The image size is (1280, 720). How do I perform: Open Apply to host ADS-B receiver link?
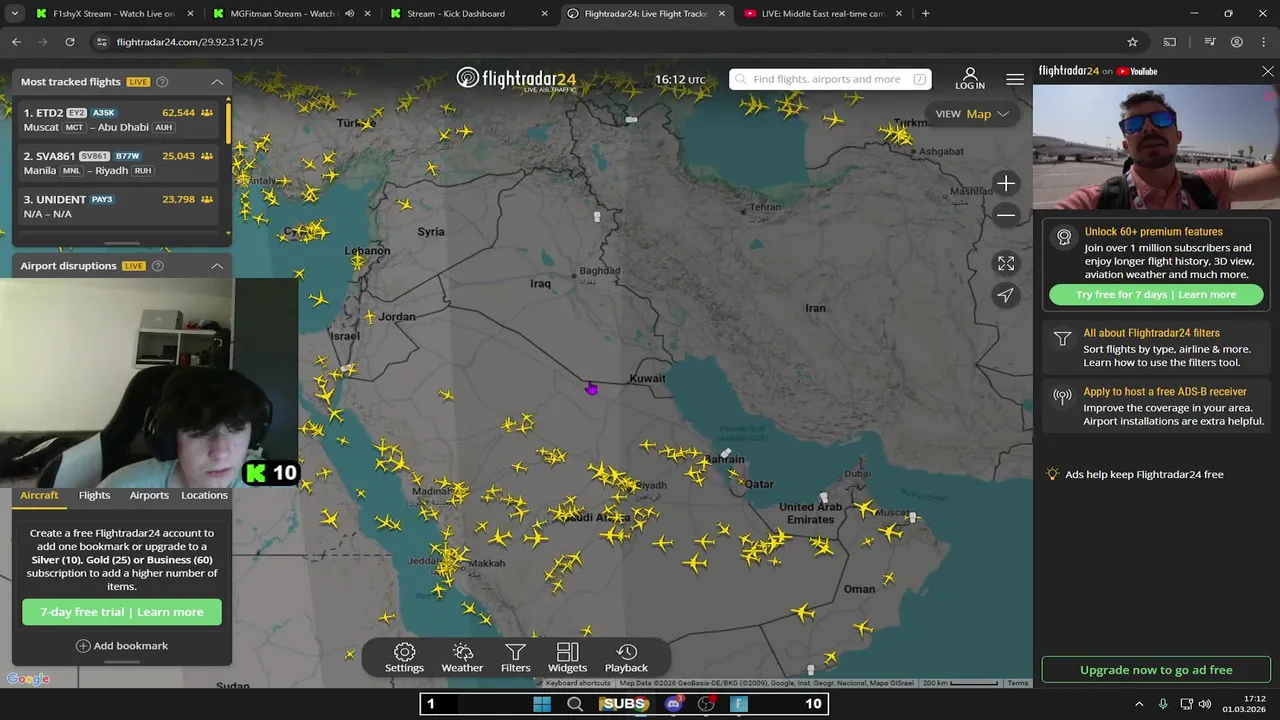coord(1157,407)
